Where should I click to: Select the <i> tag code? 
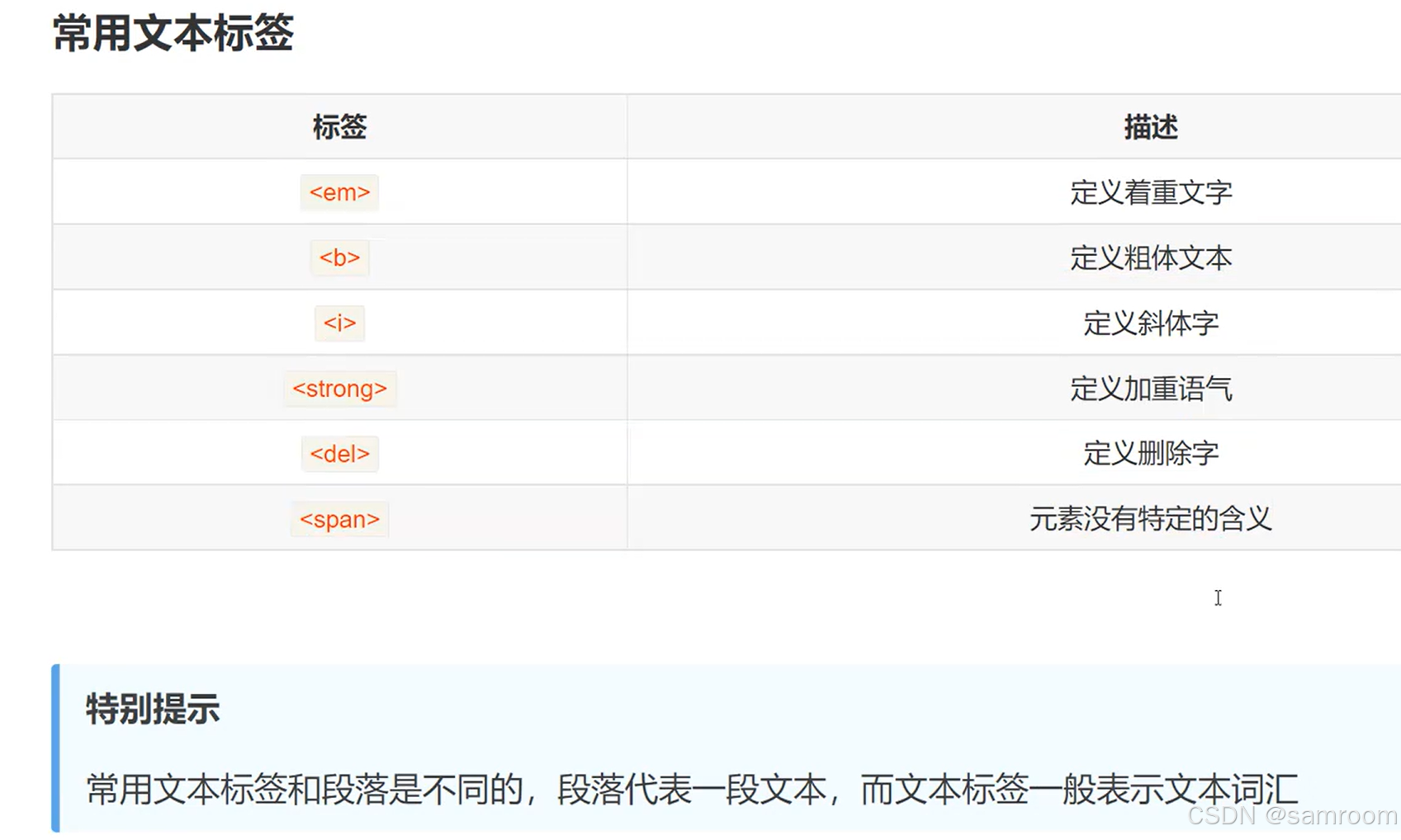click(339, 323)
